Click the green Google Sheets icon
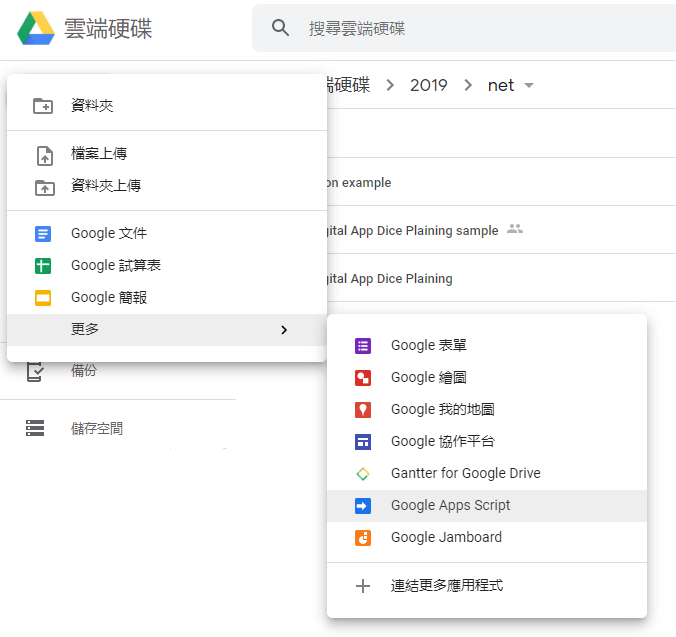 [43, 266]
